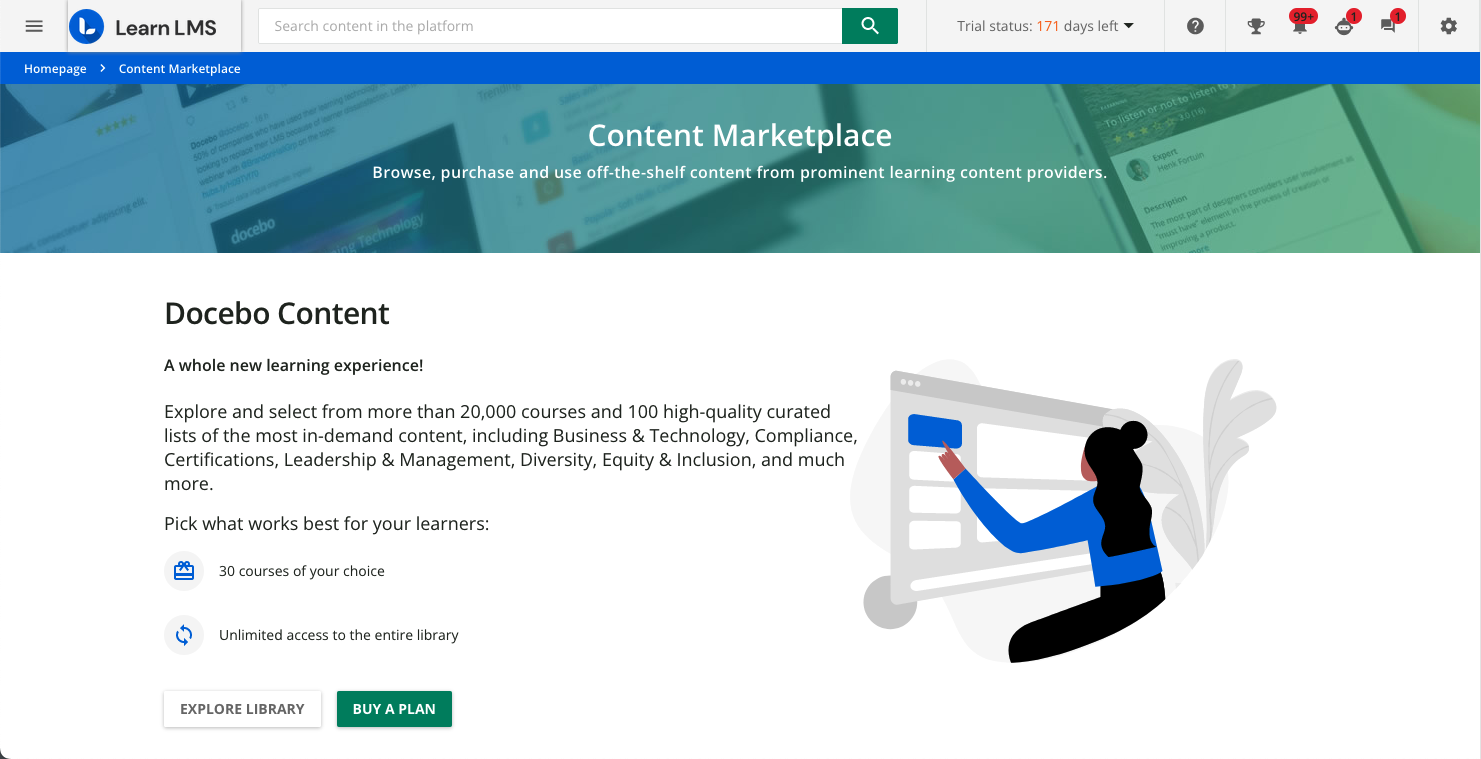Open notifications bell with 99+ badge

tap(1300, 25)
